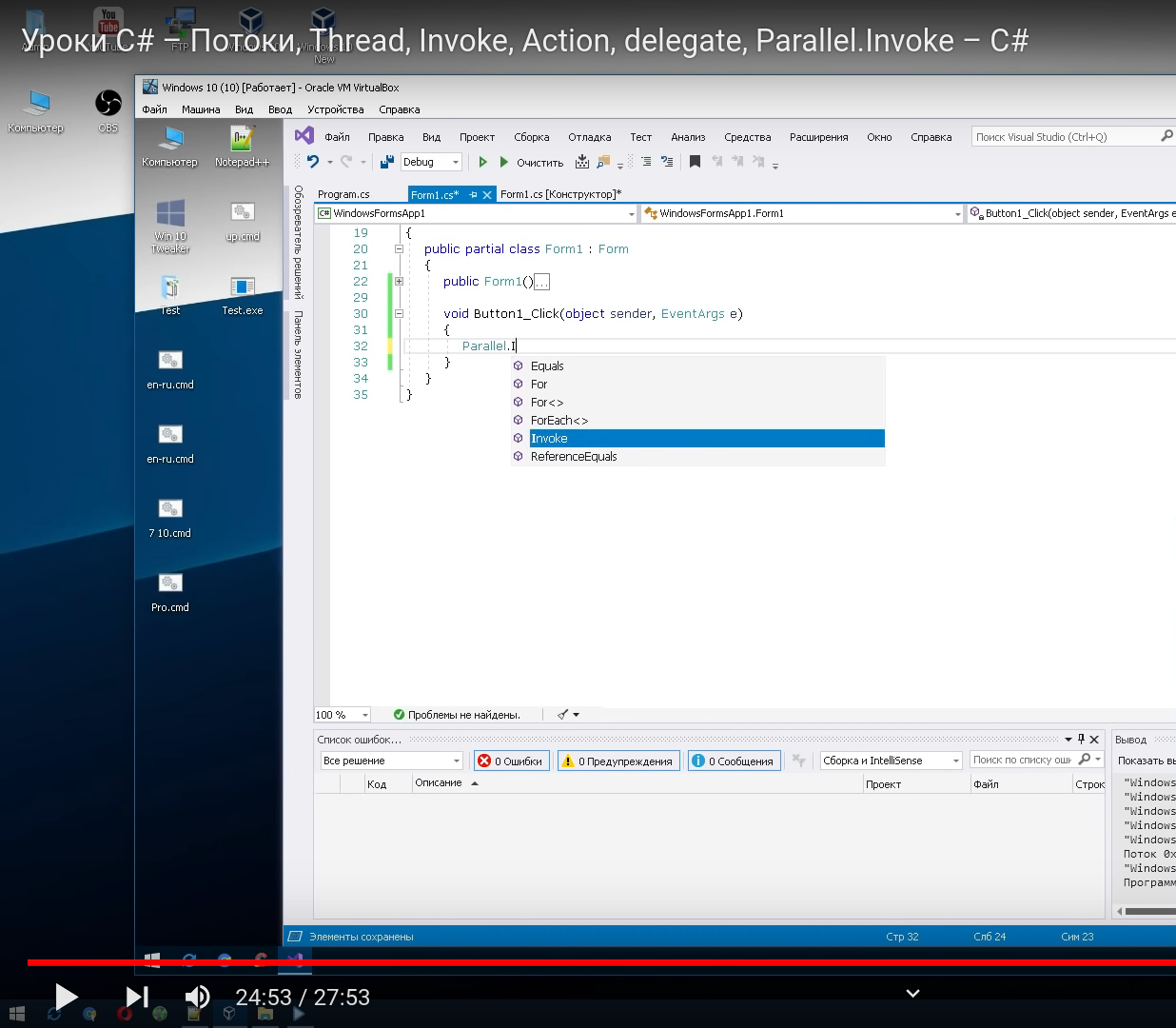1176x1028 pixels.
Task: Select ForEach<> in the IntelliSense list
Action: [x=698, y=421]
